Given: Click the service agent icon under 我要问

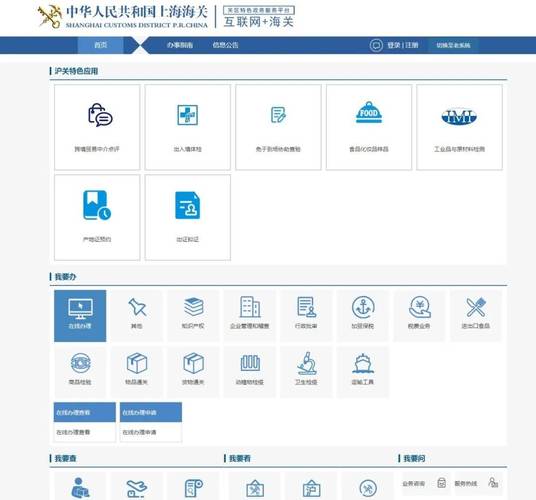Looking at the screenshot, I should (x=493, y=483).
